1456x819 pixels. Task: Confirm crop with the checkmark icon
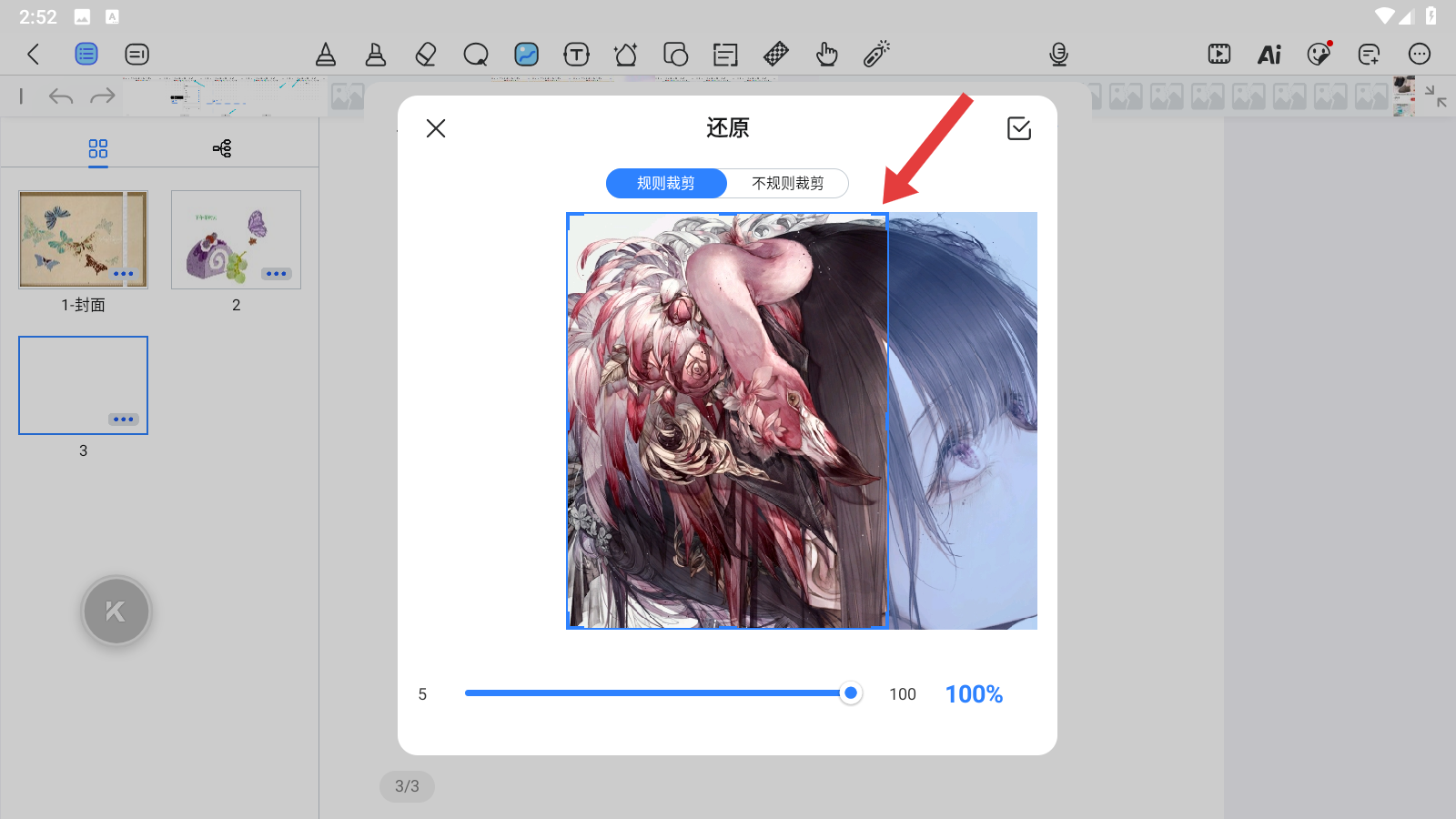[1019, 128]
